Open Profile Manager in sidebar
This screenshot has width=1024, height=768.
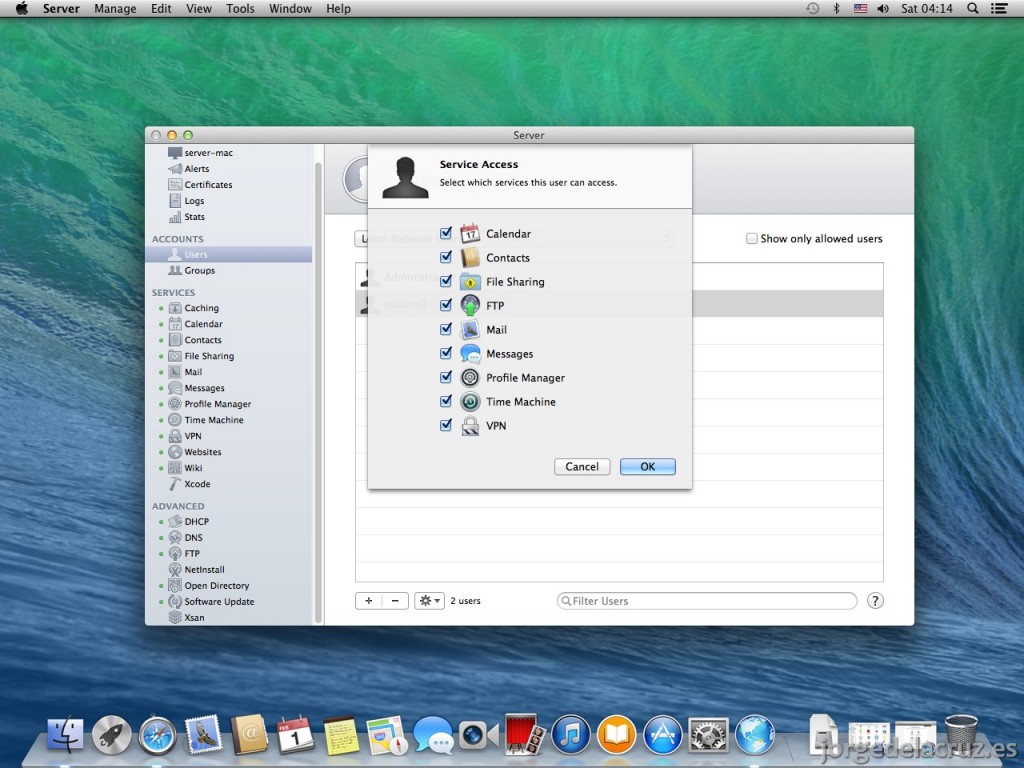coord(210,404)
